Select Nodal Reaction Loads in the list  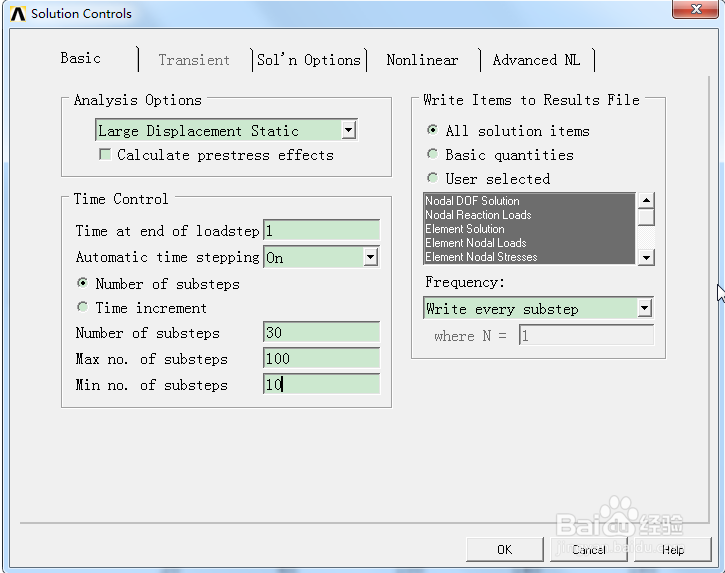click(529, 215)
